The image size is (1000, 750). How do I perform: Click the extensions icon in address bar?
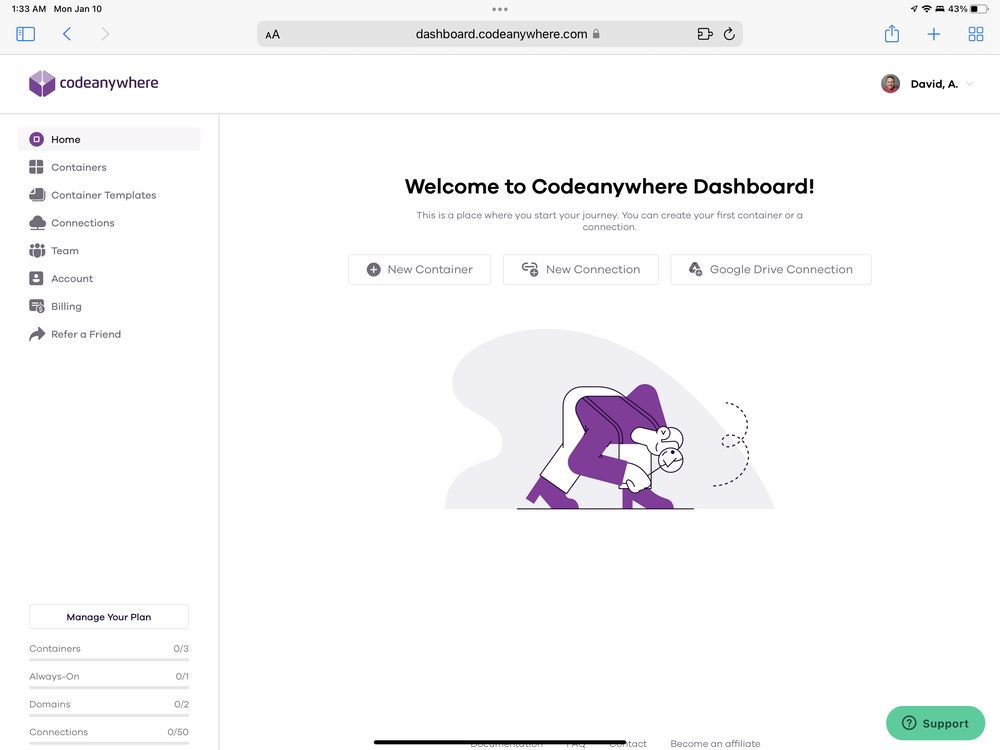(705, 34)
